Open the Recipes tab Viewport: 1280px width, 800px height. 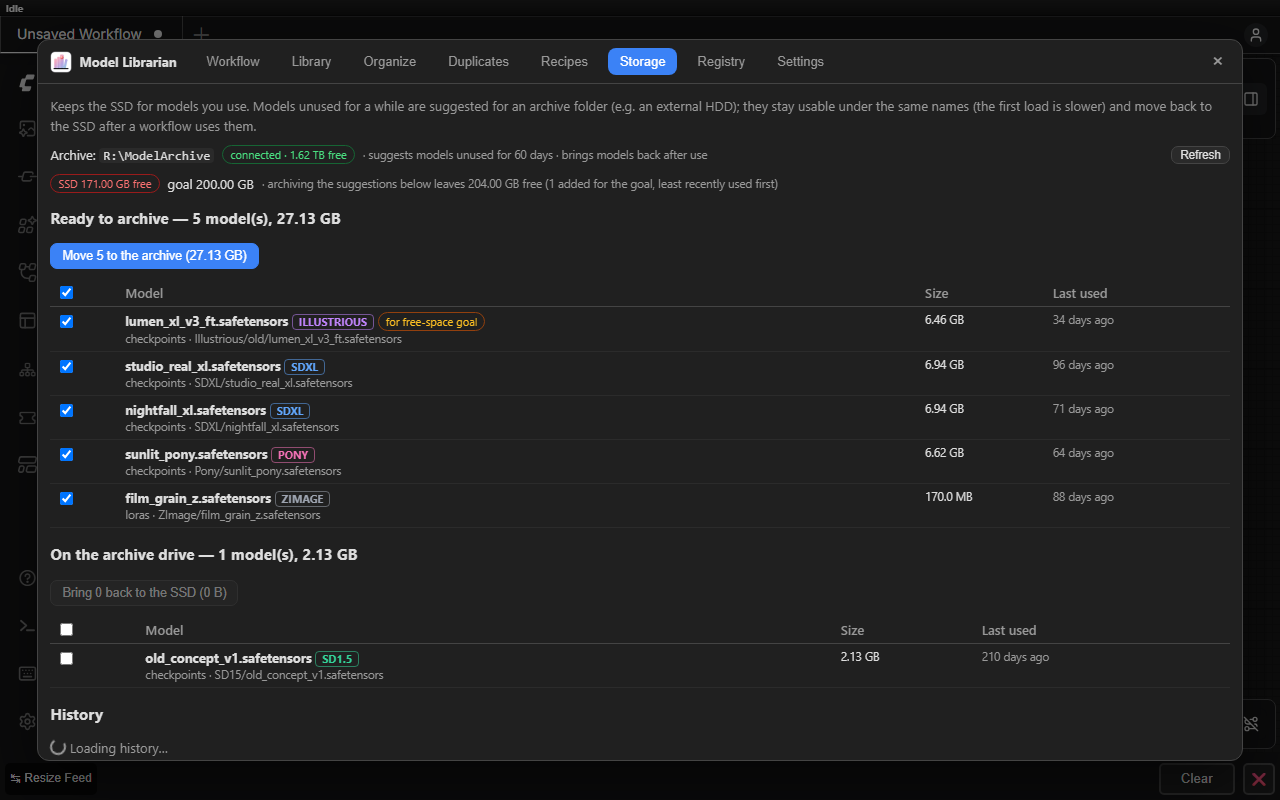coord(564,62)
